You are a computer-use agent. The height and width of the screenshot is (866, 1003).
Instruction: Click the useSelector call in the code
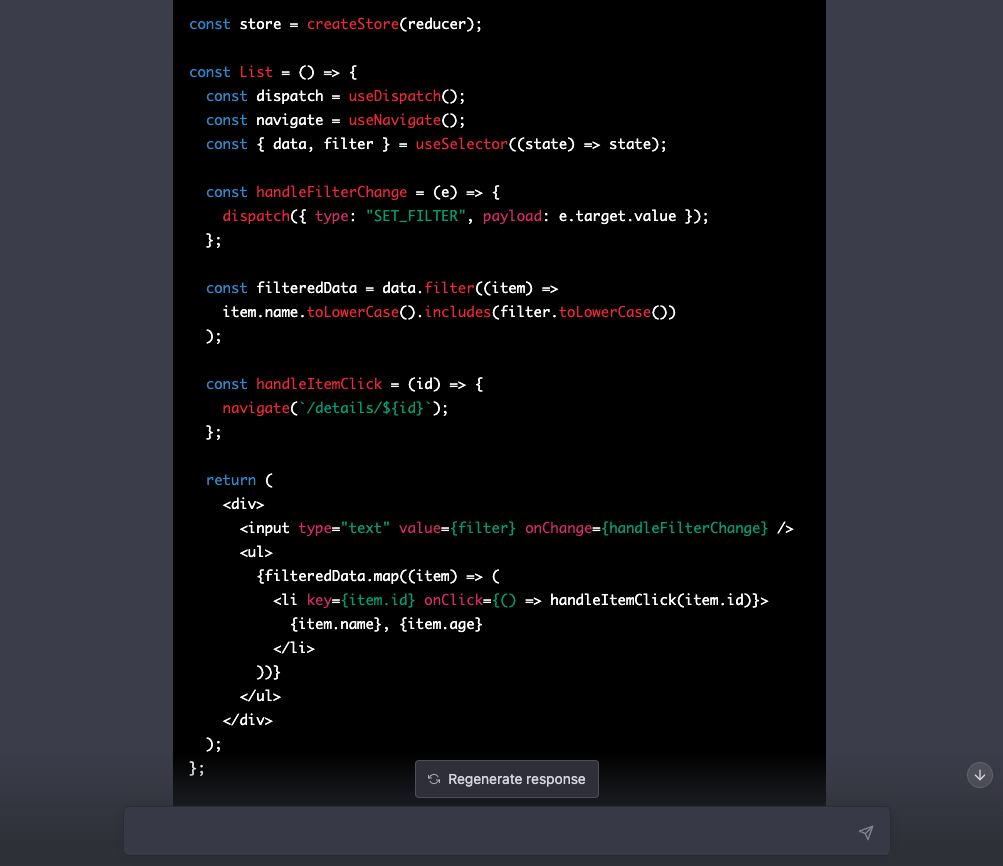(x=459, y=144)
